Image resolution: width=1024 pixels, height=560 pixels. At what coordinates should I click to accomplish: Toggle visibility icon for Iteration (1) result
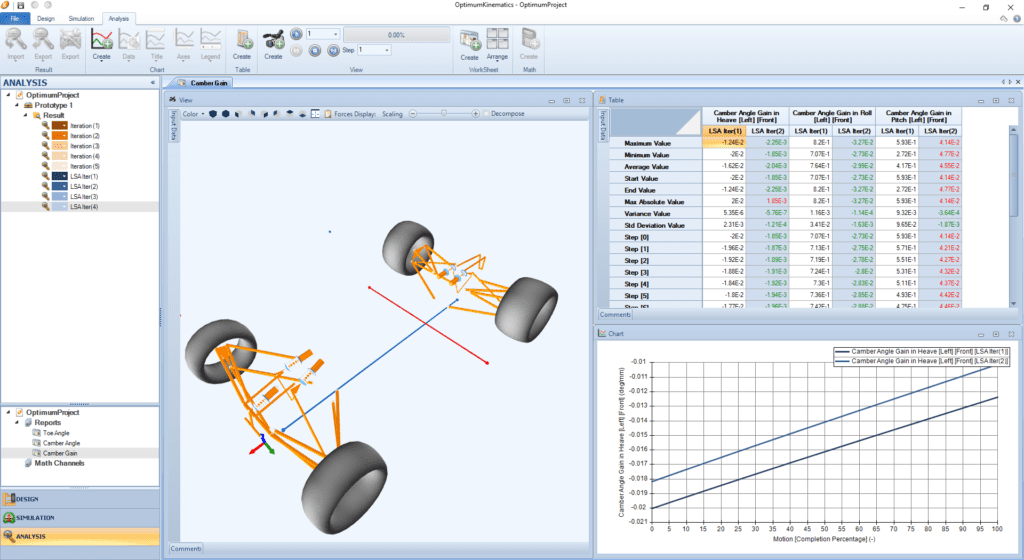(x=45, y=125)
